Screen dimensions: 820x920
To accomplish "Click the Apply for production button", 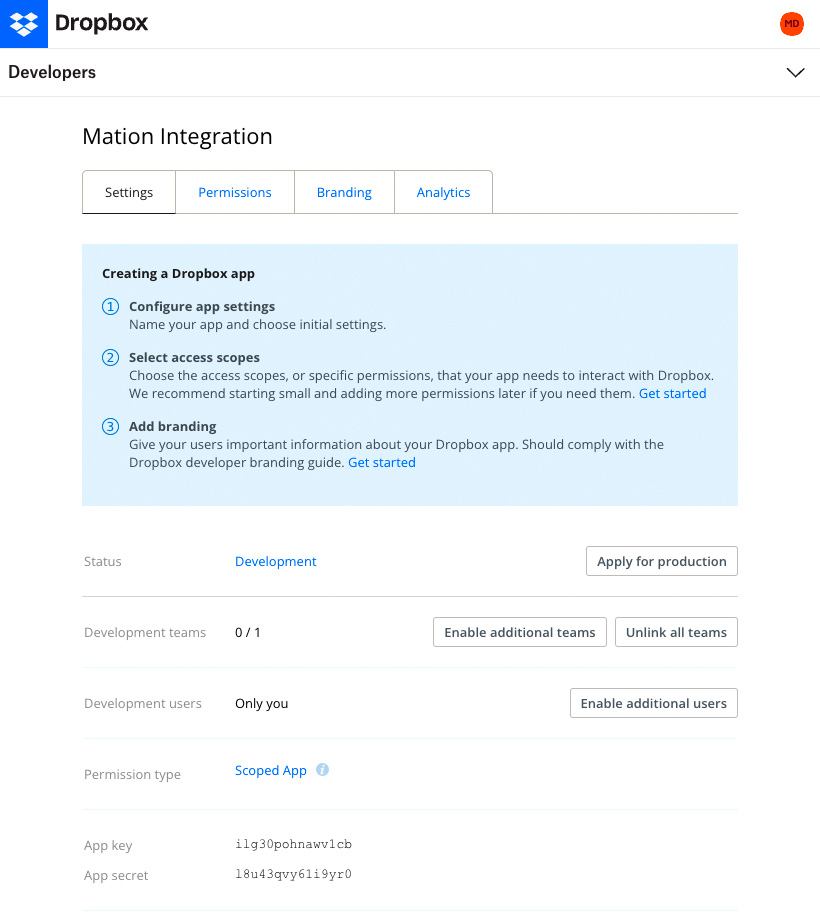I will coord(662,562).
